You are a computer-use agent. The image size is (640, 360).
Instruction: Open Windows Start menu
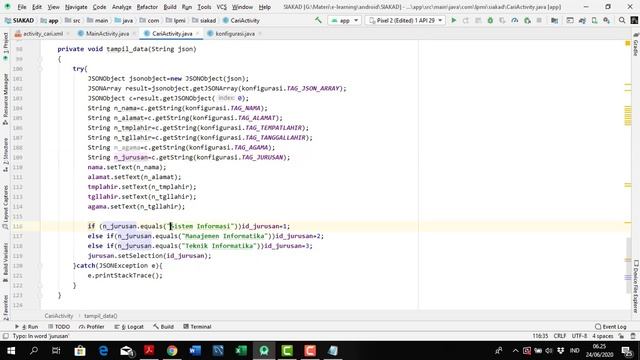pos(11,351)
